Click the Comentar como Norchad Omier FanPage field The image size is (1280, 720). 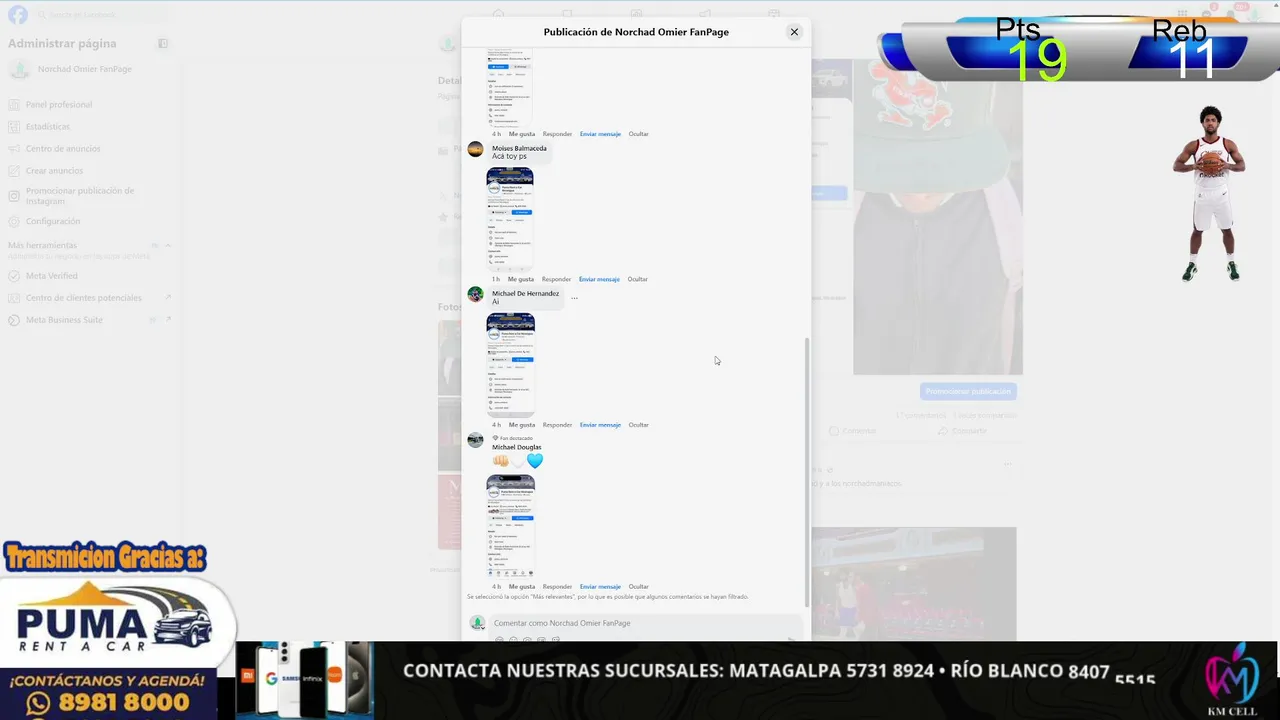click(x=648, y=623)
